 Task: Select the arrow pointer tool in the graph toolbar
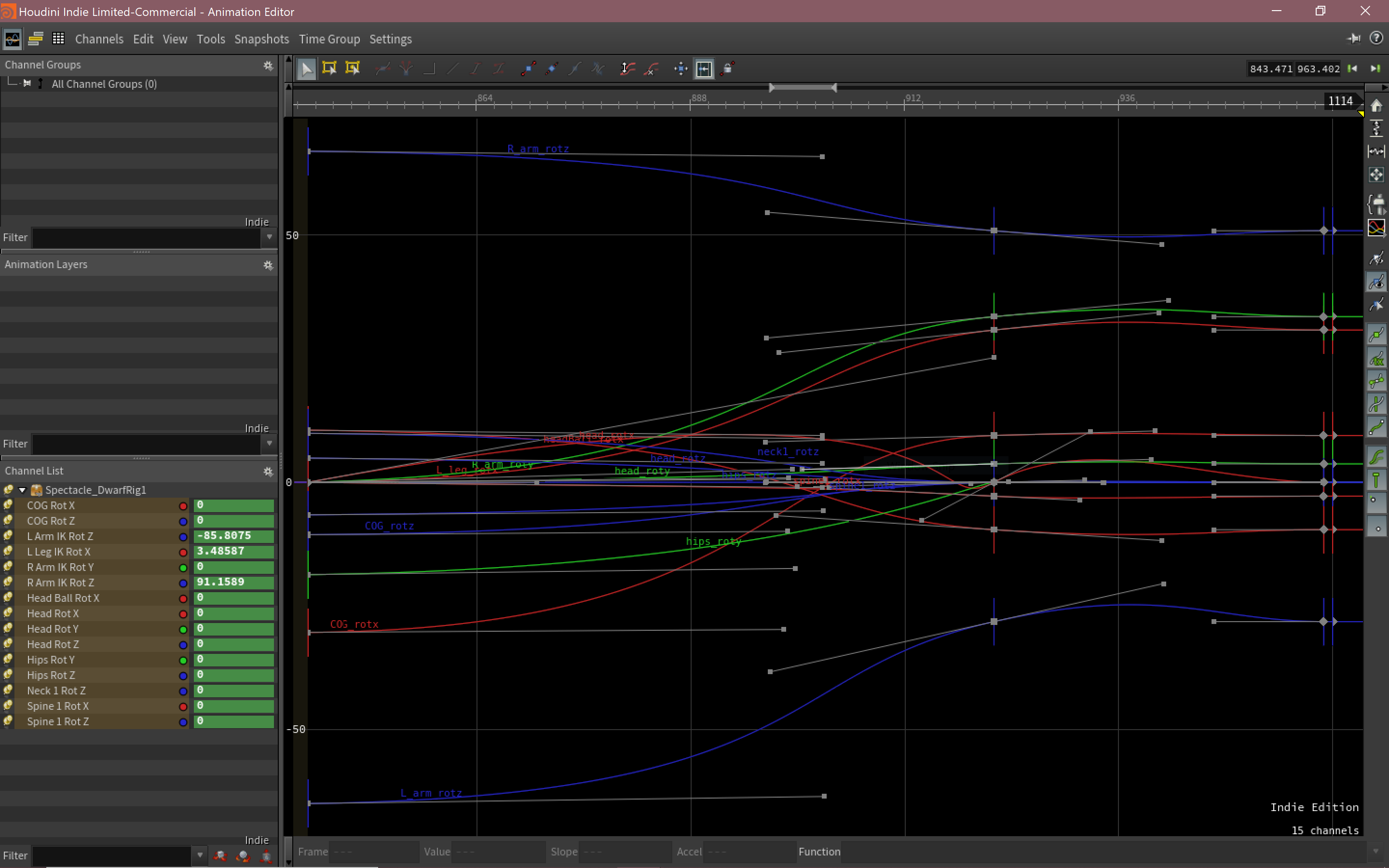(307, 69)
